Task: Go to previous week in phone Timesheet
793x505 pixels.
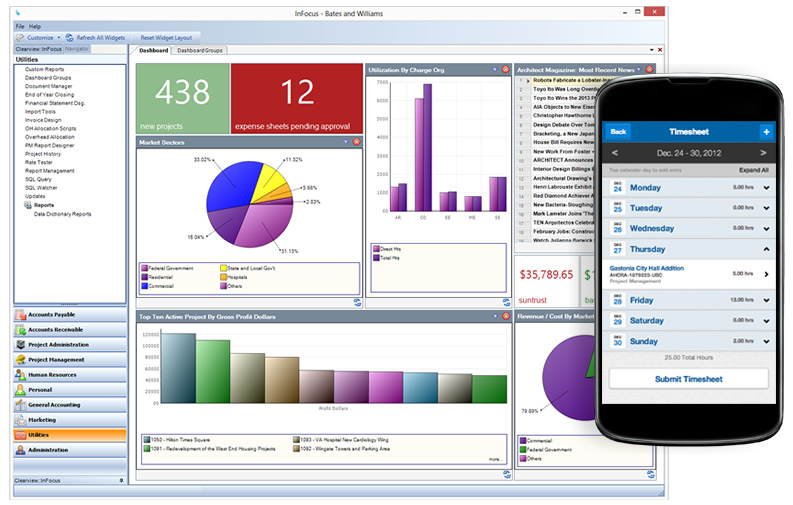Action: coord(614,153)
